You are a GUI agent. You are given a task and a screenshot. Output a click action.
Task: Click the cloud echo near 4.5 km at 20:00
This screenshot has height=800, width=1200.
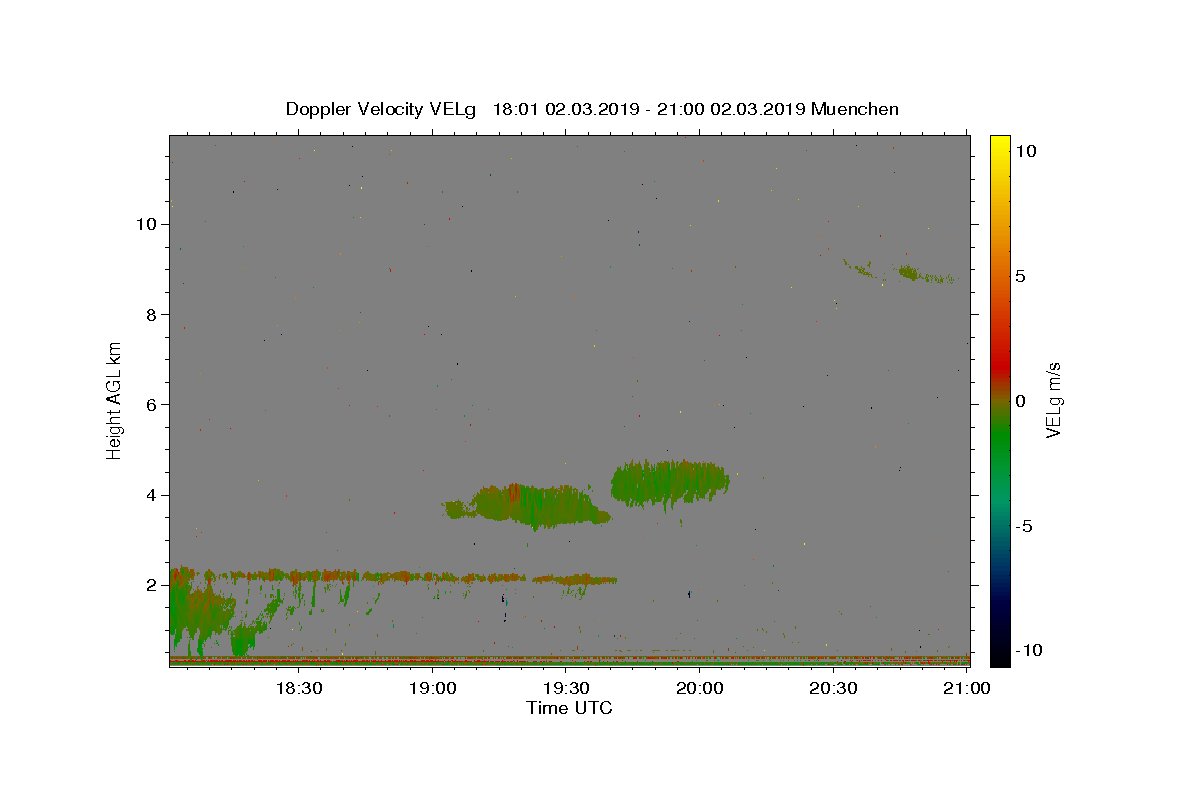tap(669, 483)
